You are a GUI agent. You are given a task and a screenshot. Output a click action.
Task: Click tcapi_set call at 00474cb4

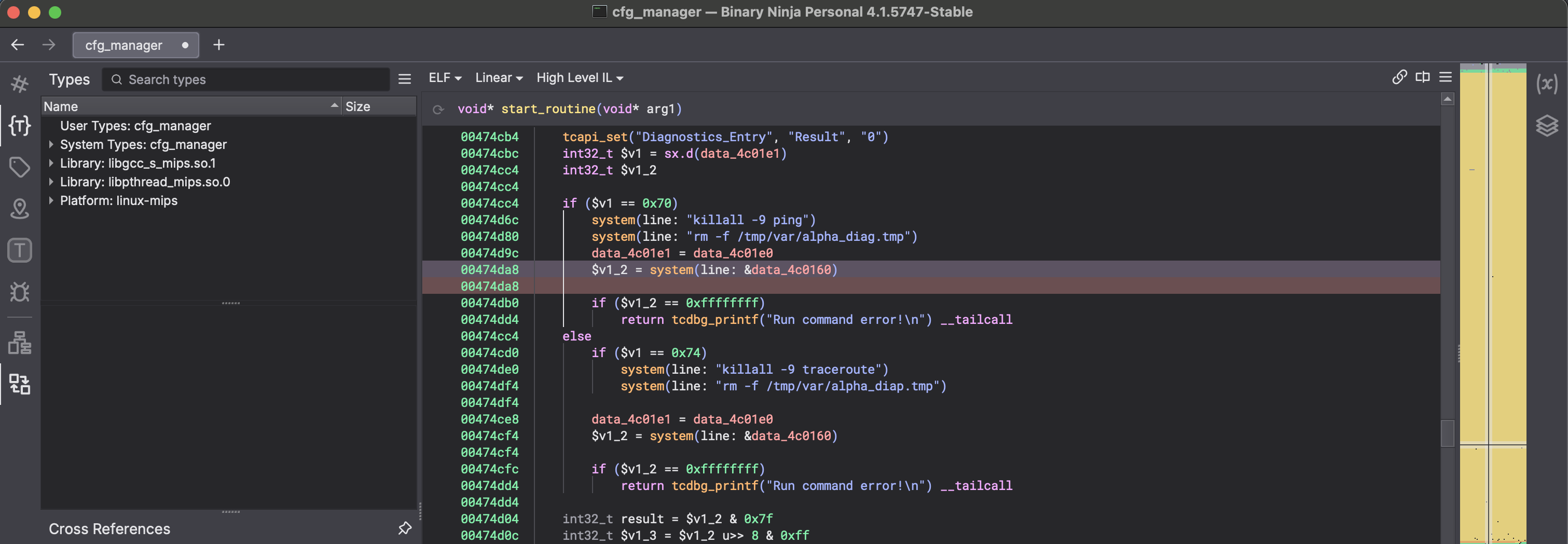coord(595,137)
